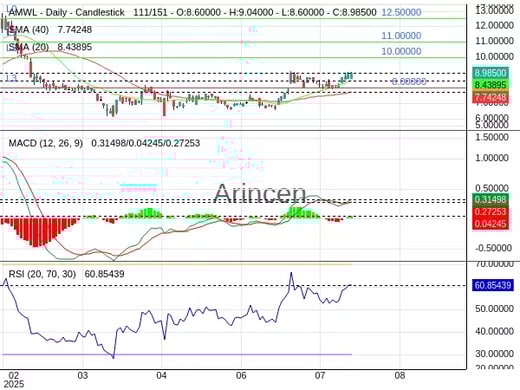
Task: Click the 03 month label on date axis
Action: click(x=82, y=376)
